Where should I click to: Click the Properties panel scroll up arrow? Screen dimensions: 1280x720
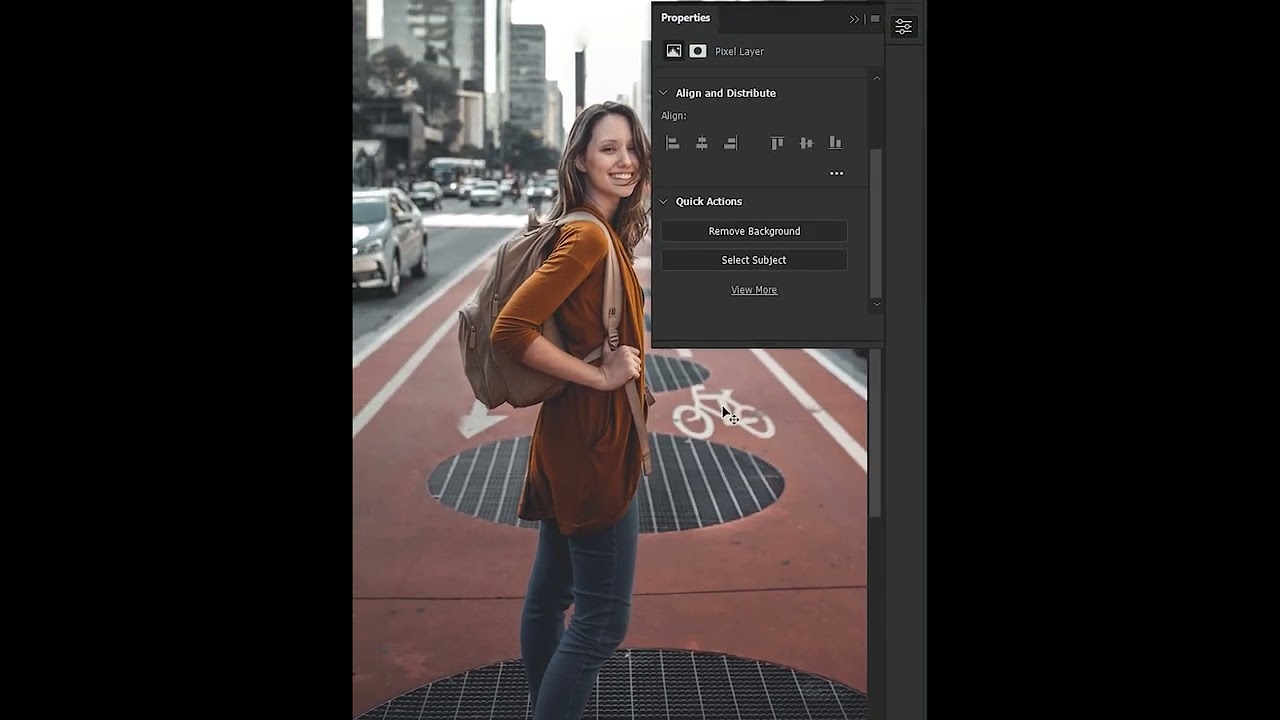point(877,78)
